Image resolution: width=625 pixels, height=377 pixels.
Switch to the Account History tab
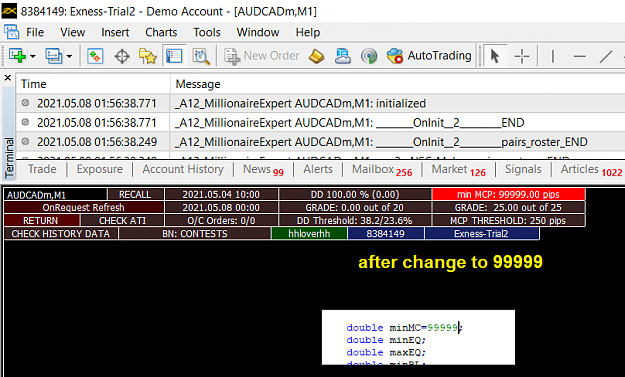pos(183,169)
